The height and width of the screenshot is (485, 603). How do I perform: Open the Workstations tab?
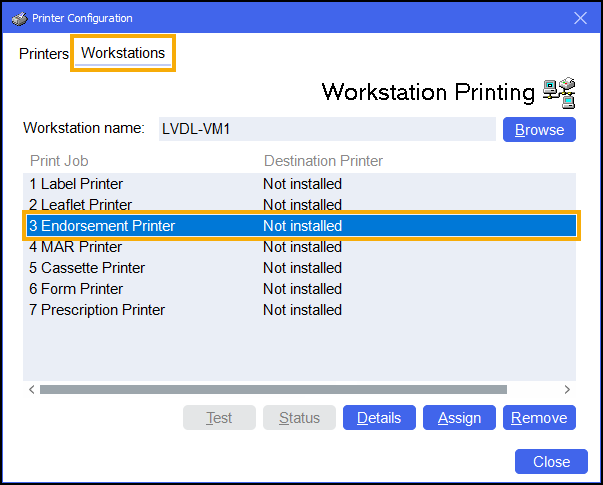[x=123, y=53]
